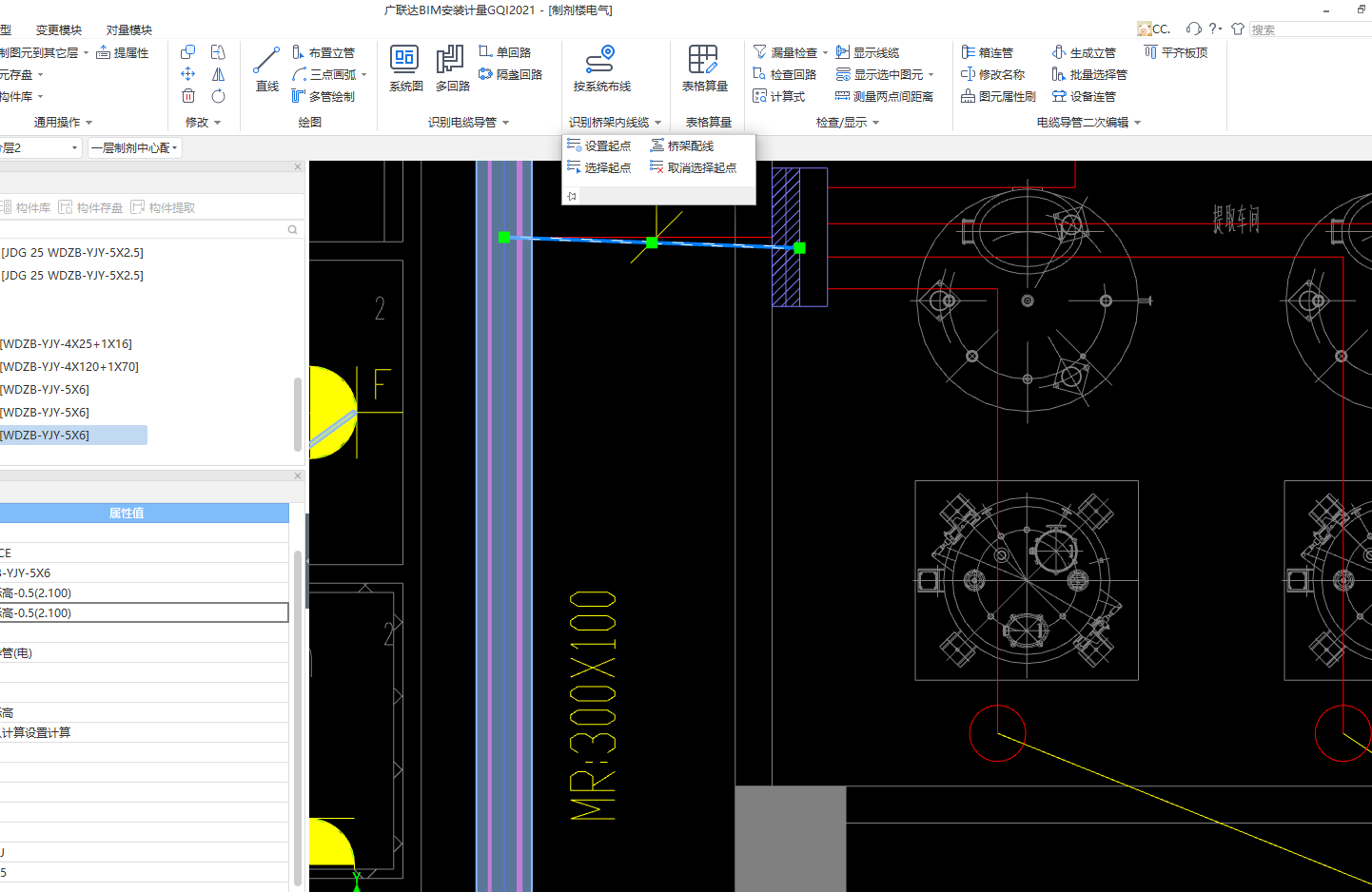Click the 布置立管 tool

(323, 53)
